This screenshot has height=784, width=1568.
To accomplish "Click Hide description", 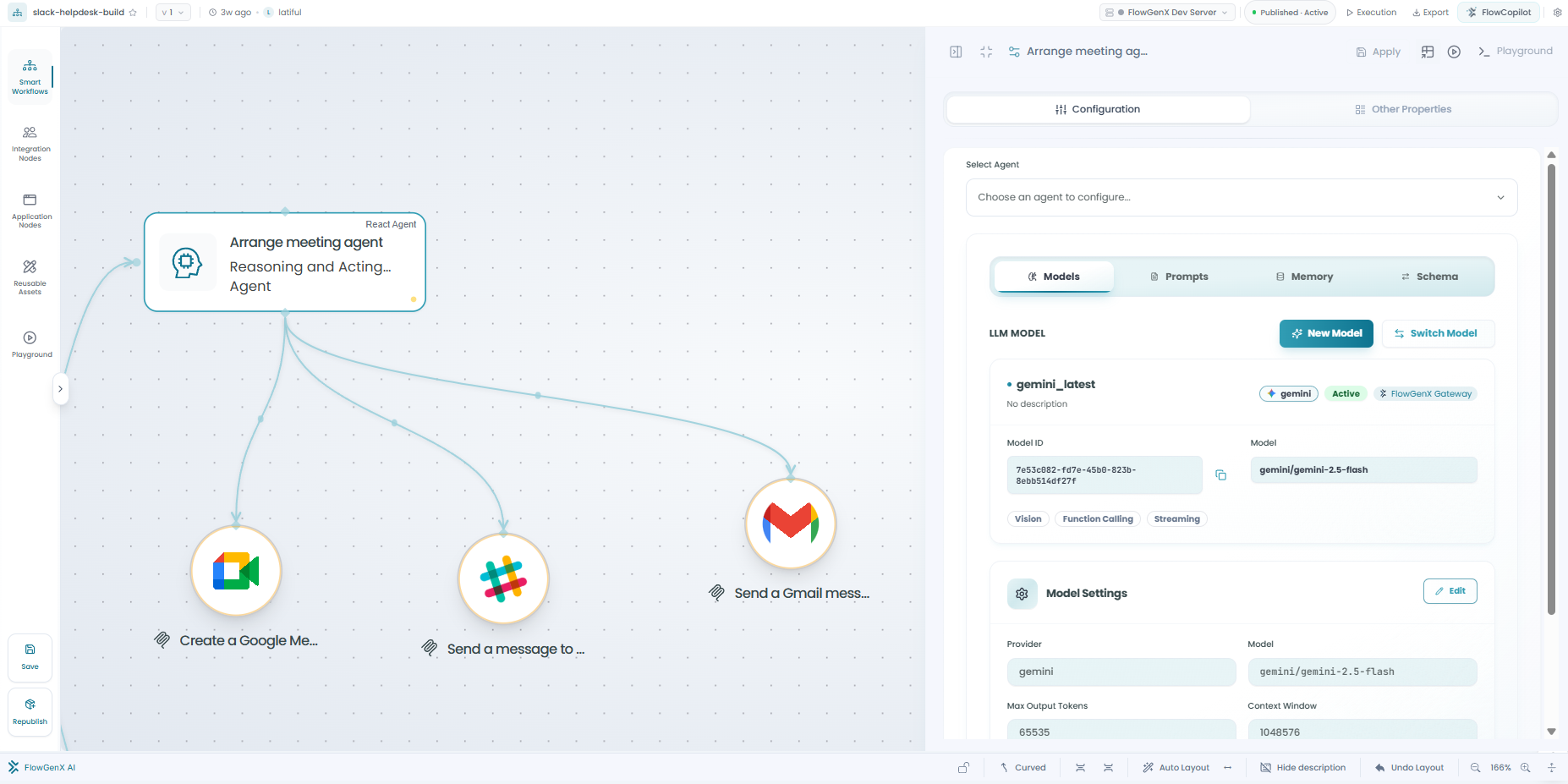I will pyautogui.click(x=1302, y=768).
